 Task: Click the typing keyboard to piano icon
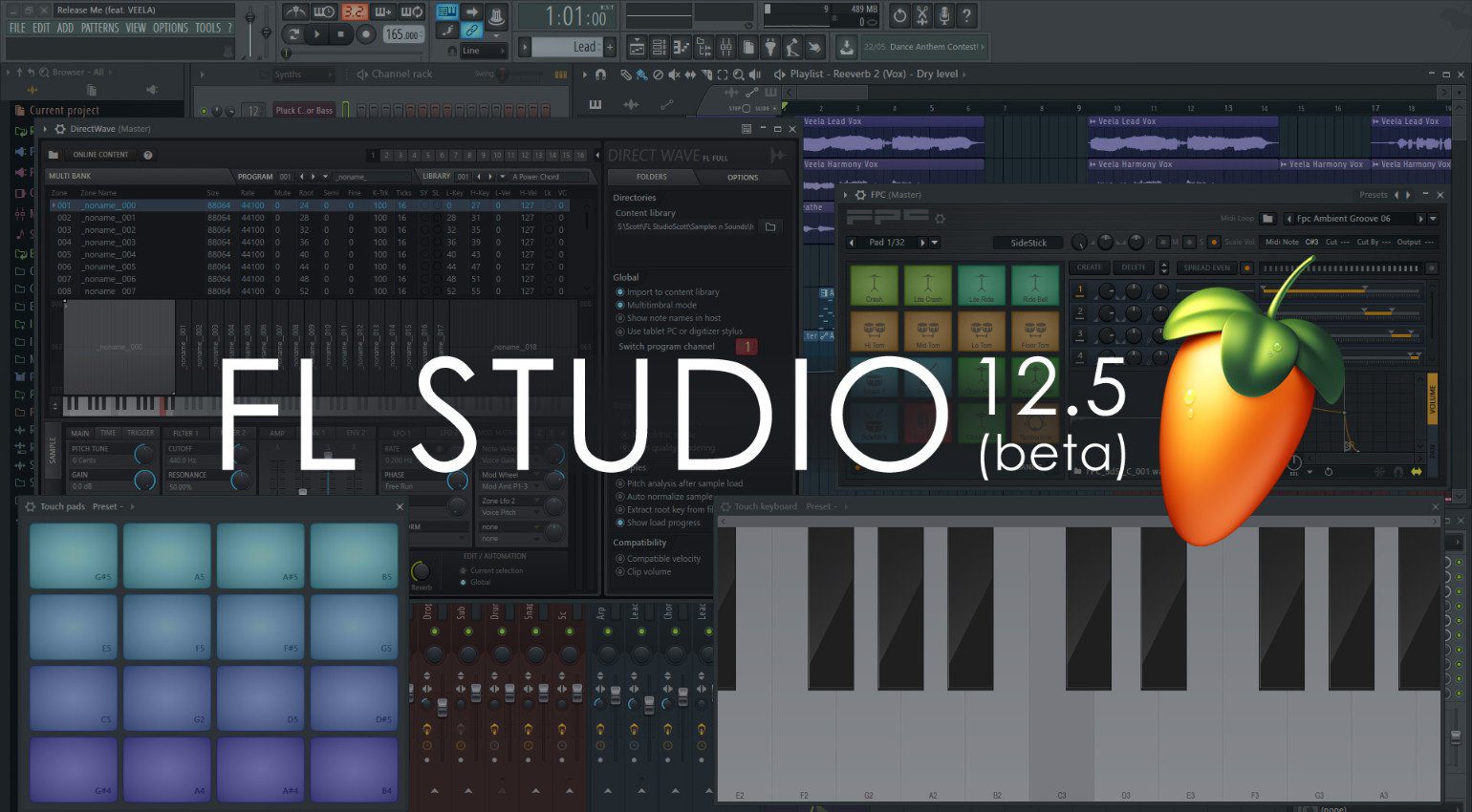point(446,12)
